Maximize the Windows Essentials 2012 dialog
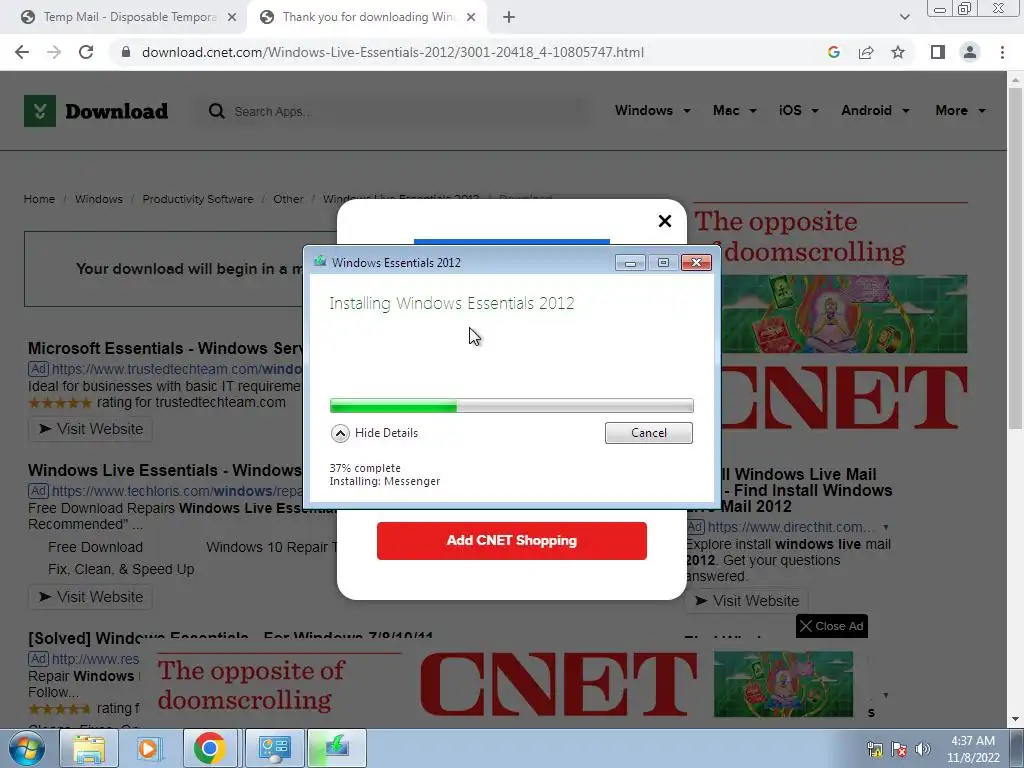 [663, 263]
